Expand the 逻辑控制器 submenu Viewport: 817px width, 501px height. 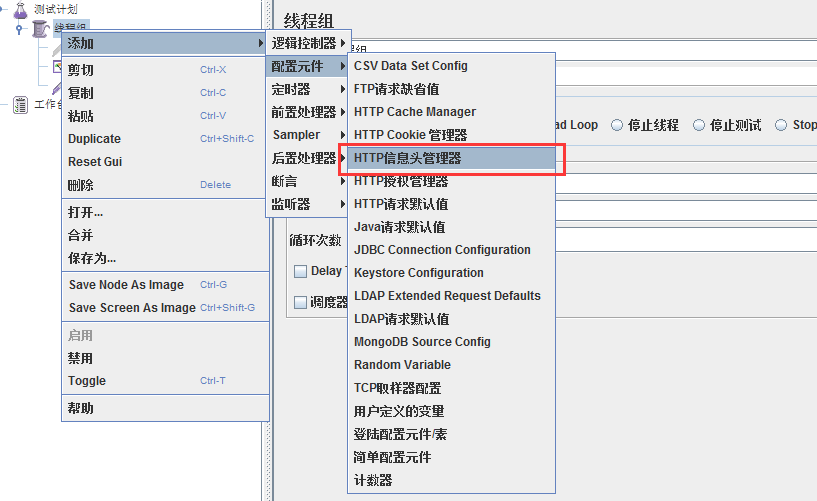click(x=308, y=43)
